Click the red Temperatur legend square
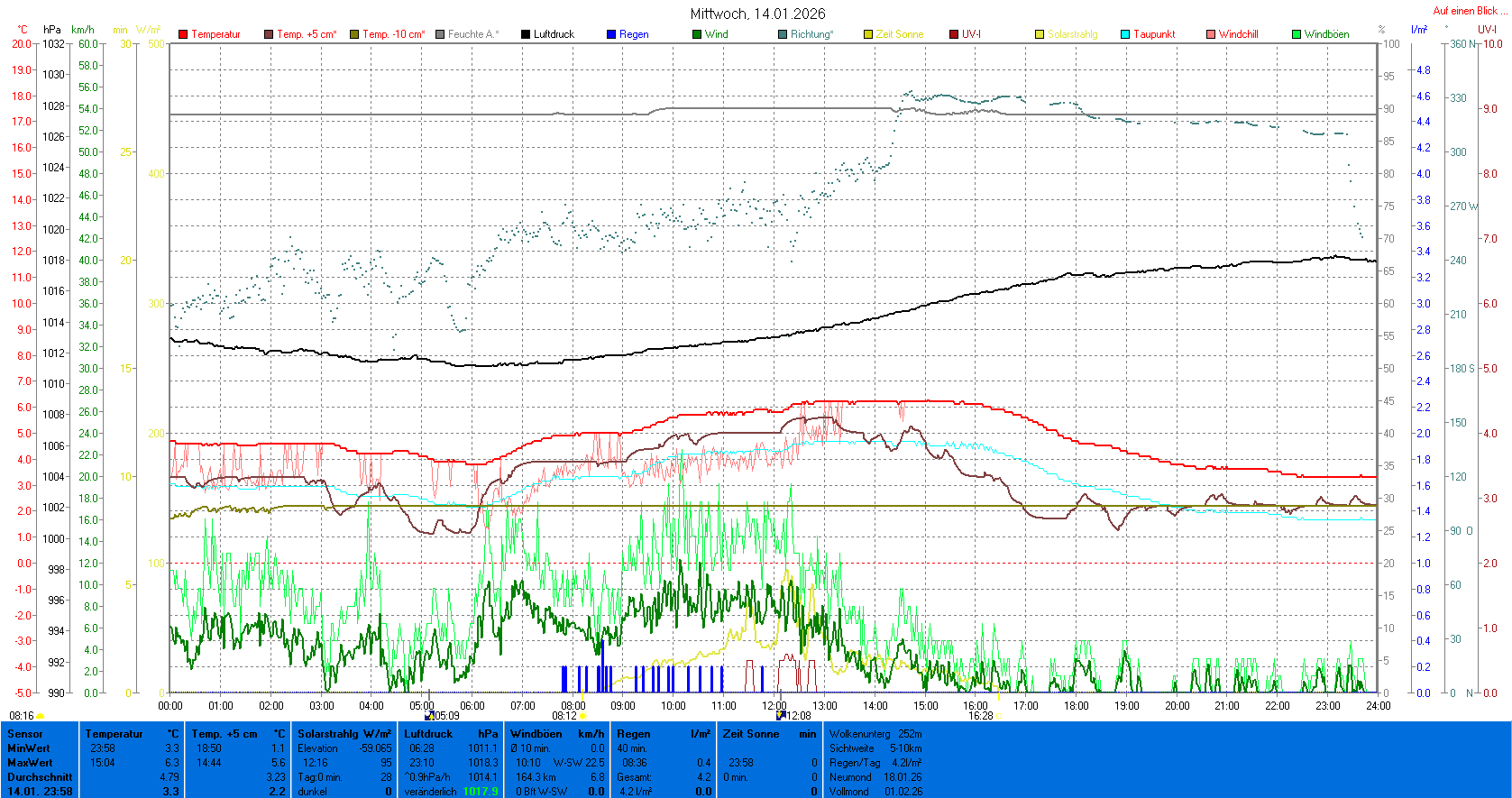The image size is (1512, 798). point(183,34)
